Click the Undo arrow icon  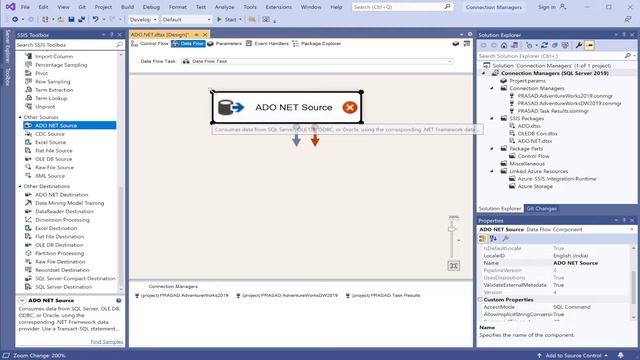click(x=95, y=19)
